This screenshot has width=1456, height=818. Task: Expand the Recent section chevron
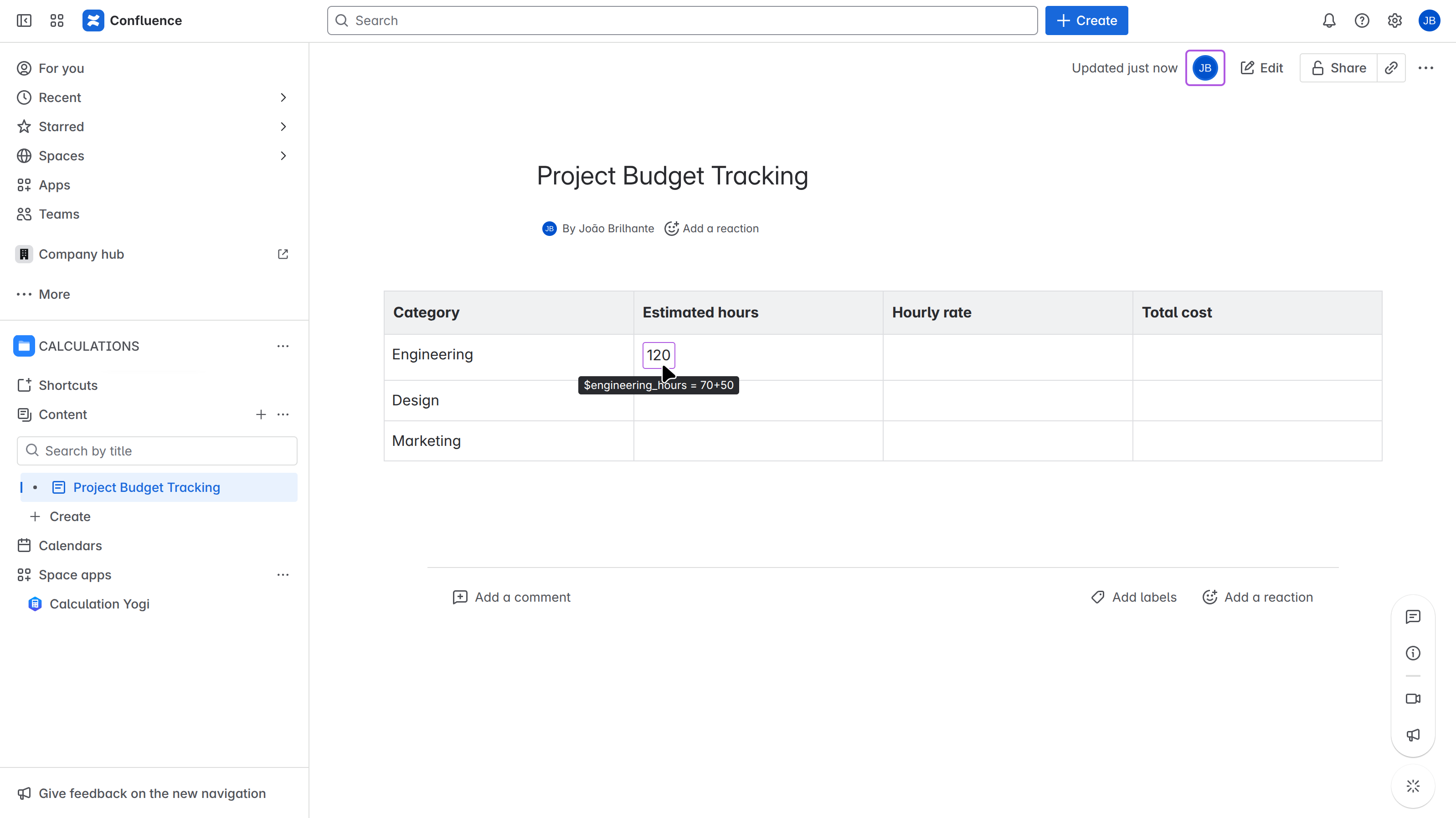pyautogui.click(x=283, y=98)
